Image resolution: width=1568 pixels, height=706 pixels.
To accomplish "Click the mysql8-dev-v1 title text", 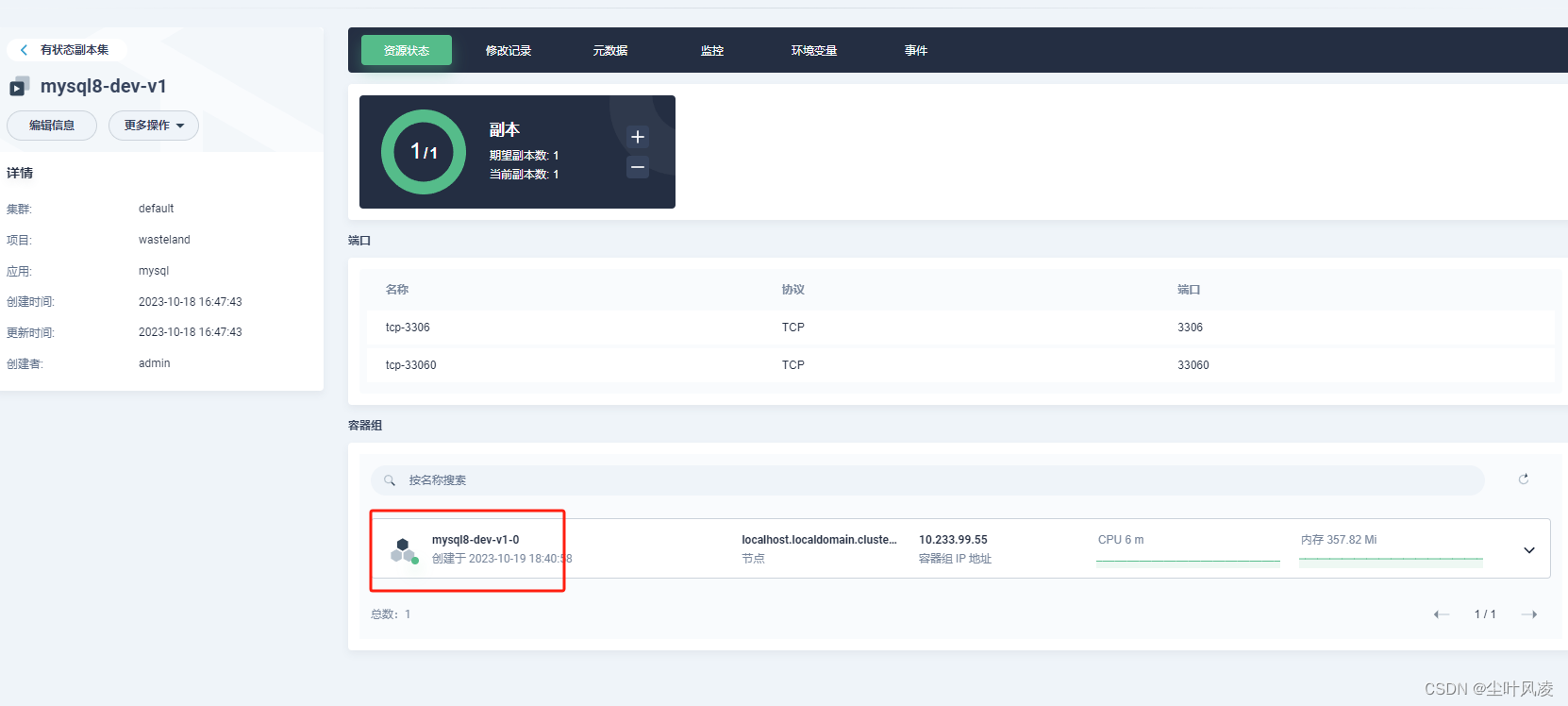I will pyautogui.click(x=104, y=86).
